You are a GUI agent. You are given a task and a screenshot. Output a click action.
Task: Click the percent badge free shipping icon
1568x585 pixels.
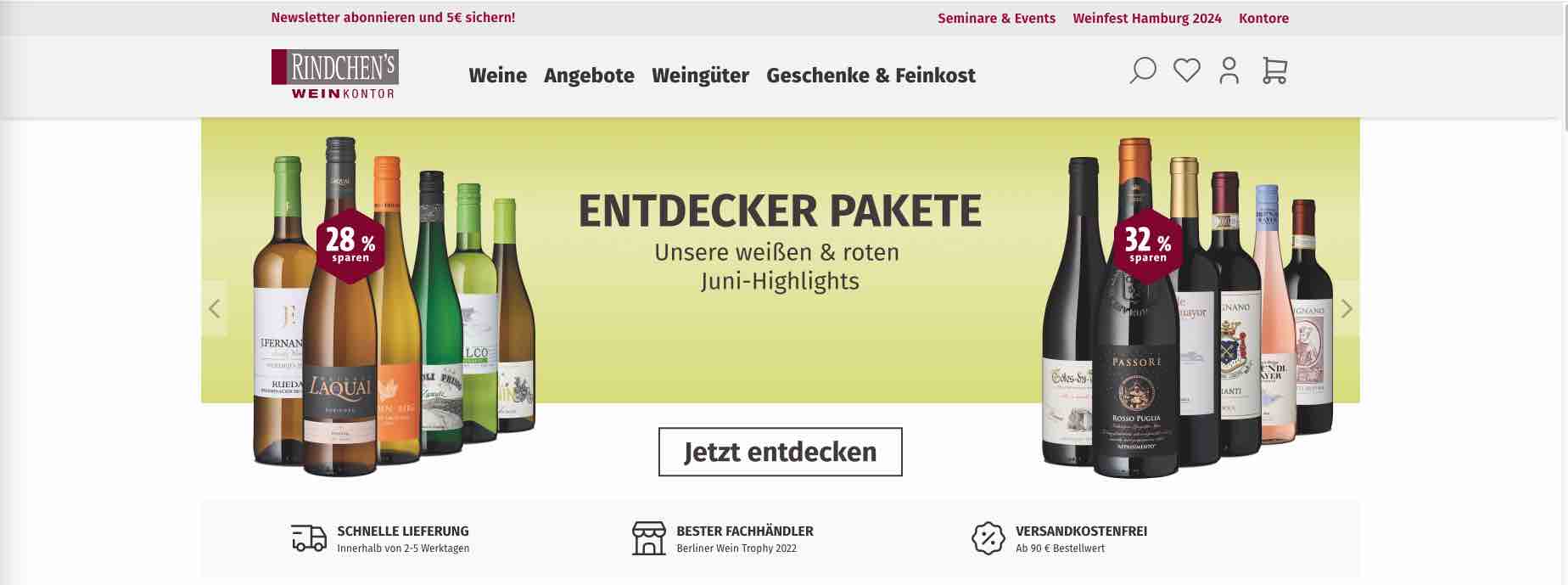pyautogui.click(x=988, y=538)
